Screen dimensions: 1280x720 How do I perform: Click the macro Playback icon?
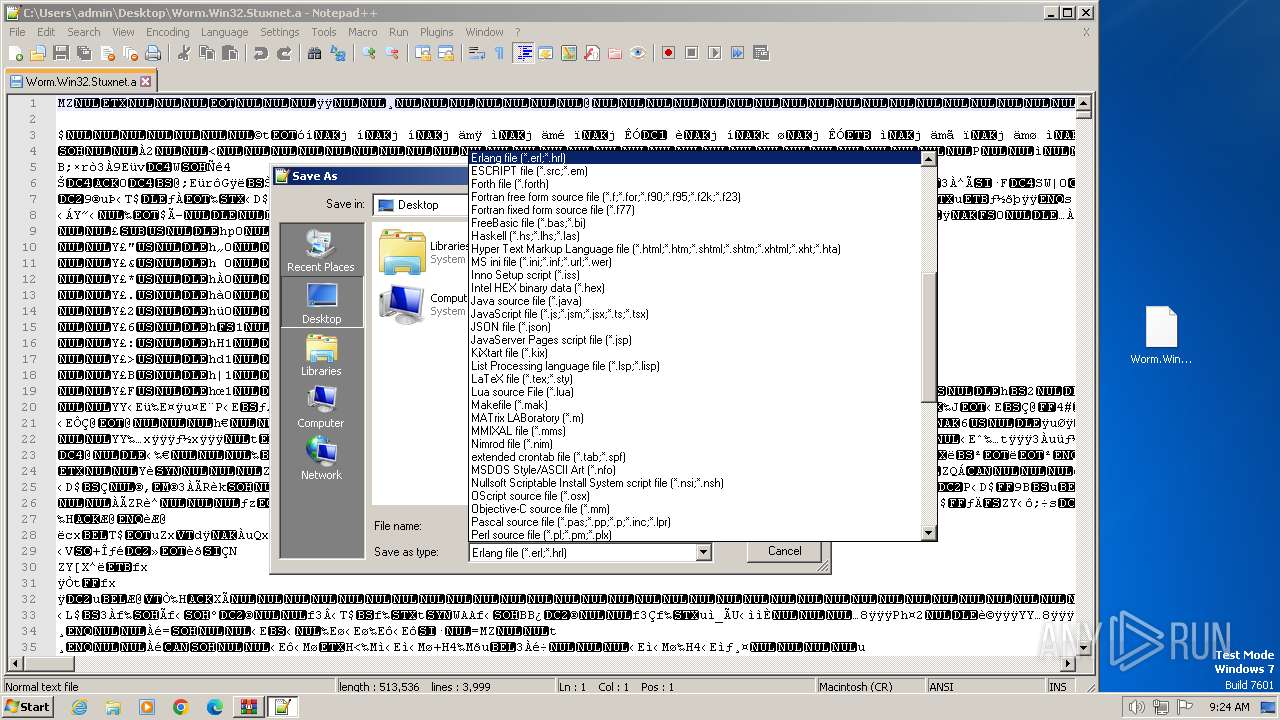pos(715,53)
